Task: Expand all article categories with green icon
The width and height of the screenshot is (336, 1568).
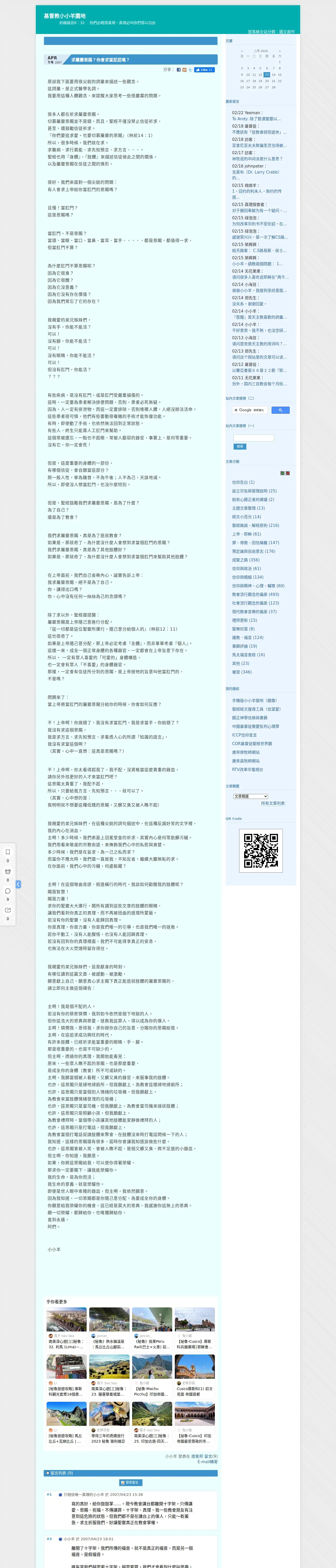Action: pyautogui.click(x=282, y=473)
